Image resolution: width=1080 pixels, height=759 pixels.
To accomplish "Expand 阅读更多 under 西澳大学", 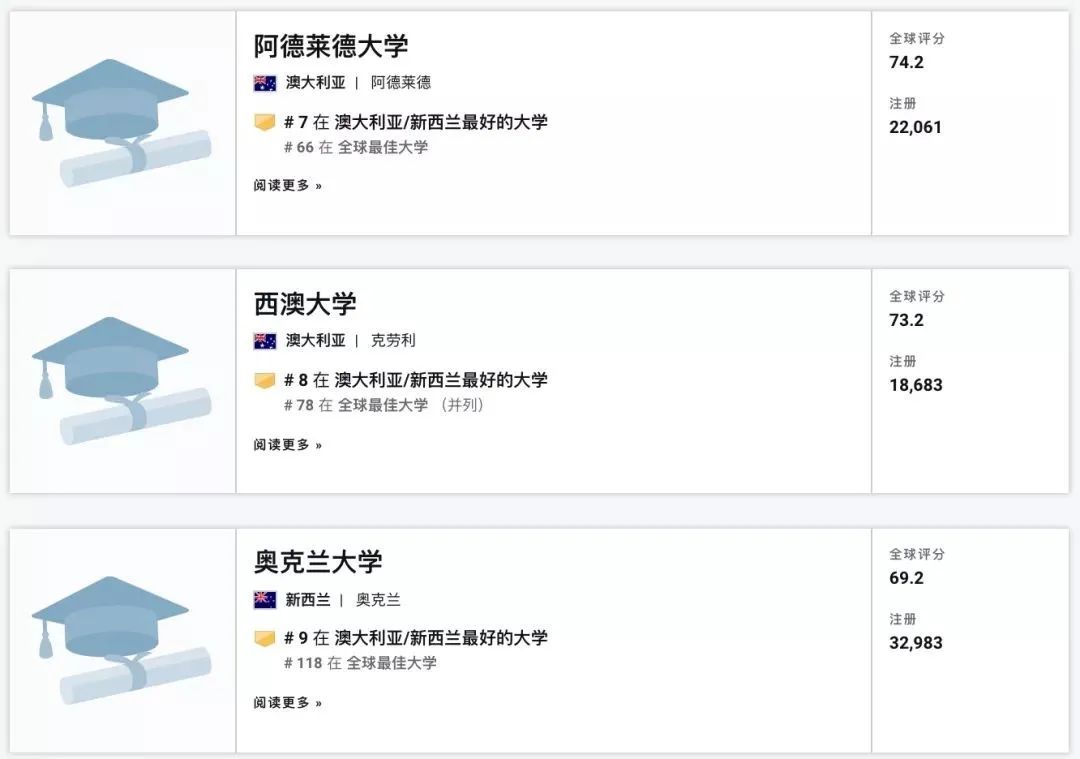I will [x=288, y=445].
